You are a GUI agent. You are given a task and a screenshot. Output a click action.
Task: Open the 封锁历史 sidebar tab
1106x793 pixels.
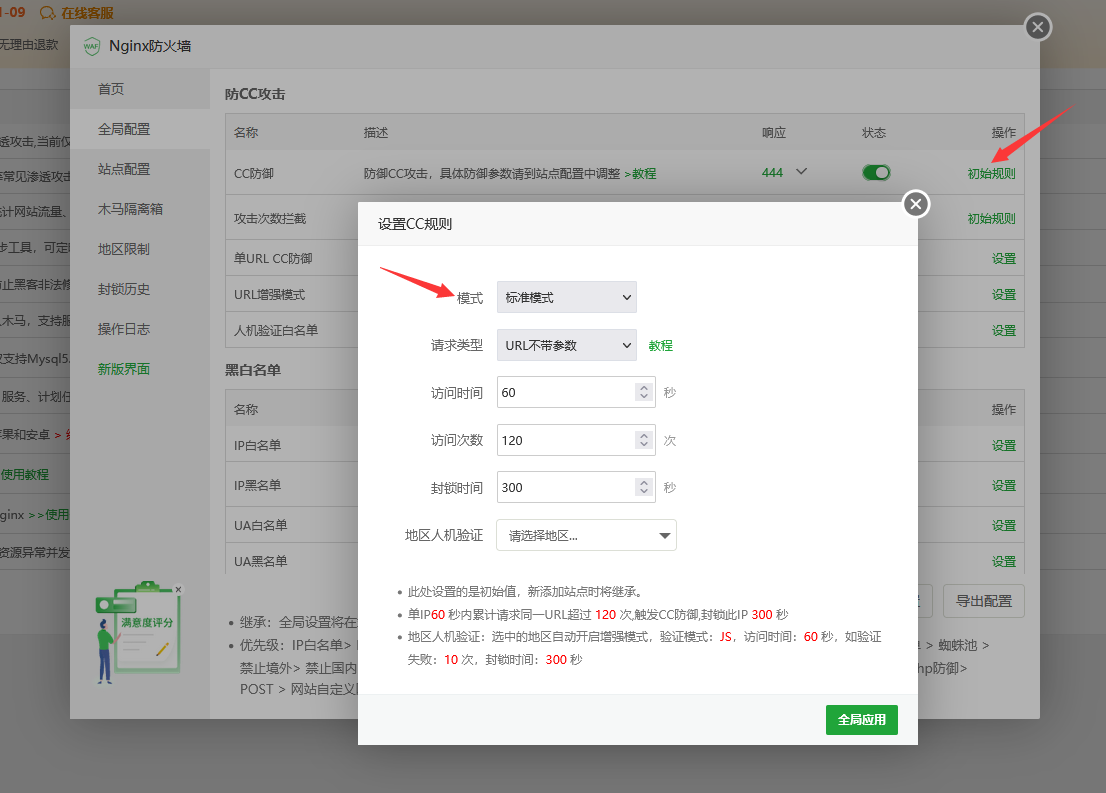pos(140,289)
